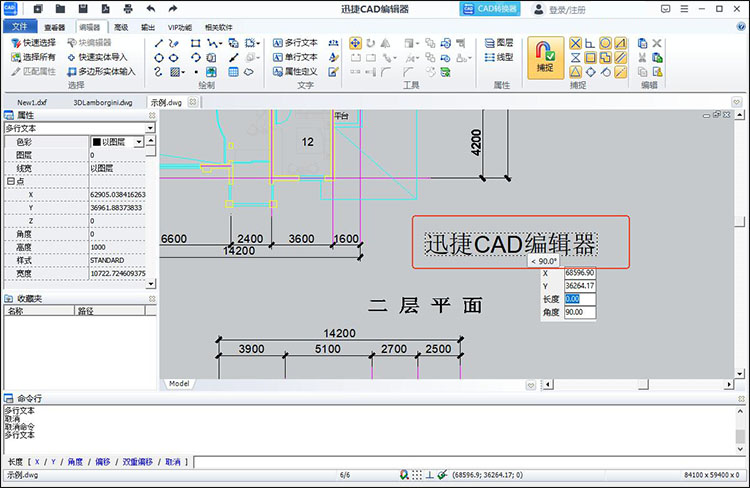Toggle the parallel lines snap mode
The image size is (750, 488).
coord(620,58)
